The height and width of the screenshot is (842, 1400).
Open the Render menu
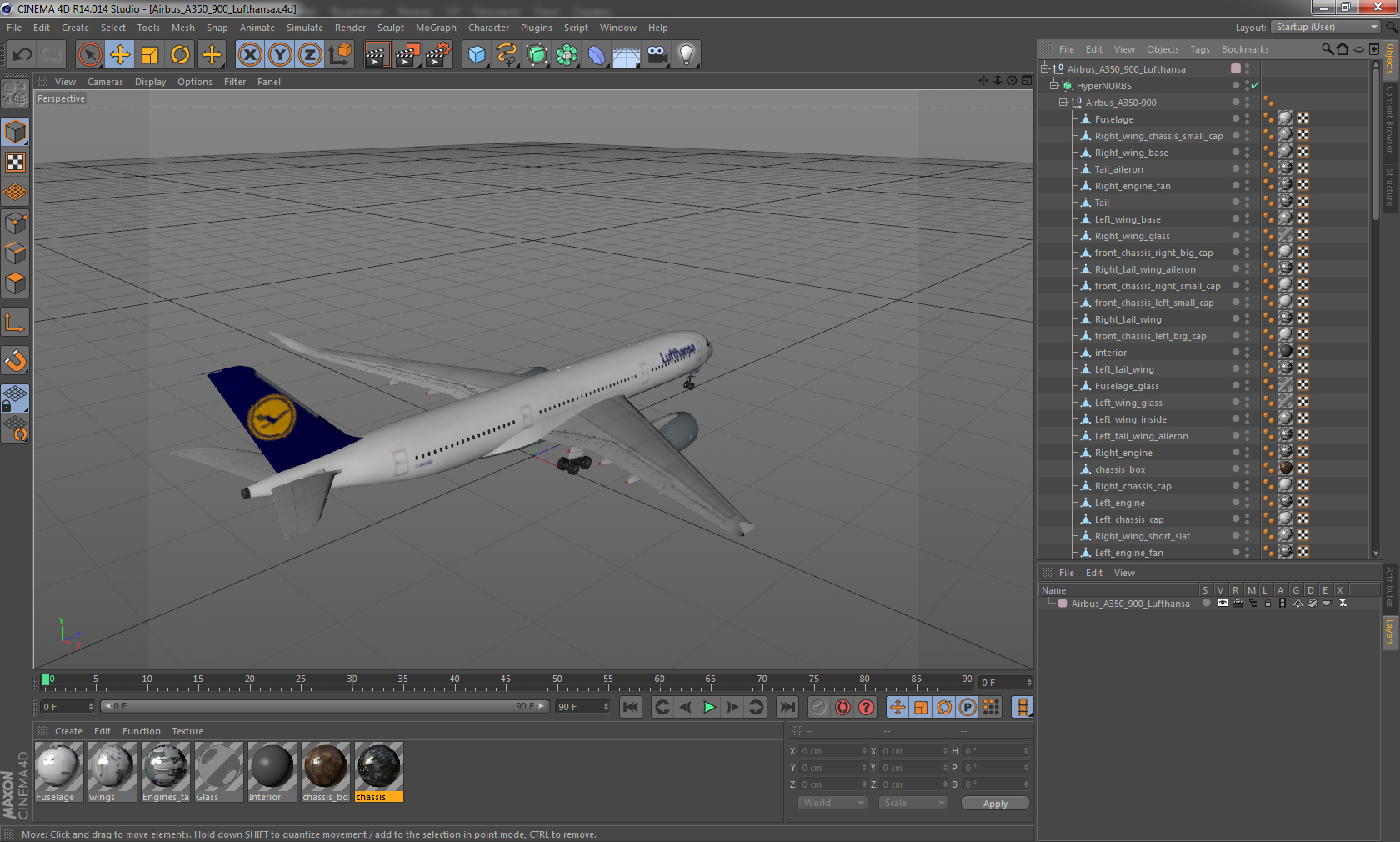(350, 28)
